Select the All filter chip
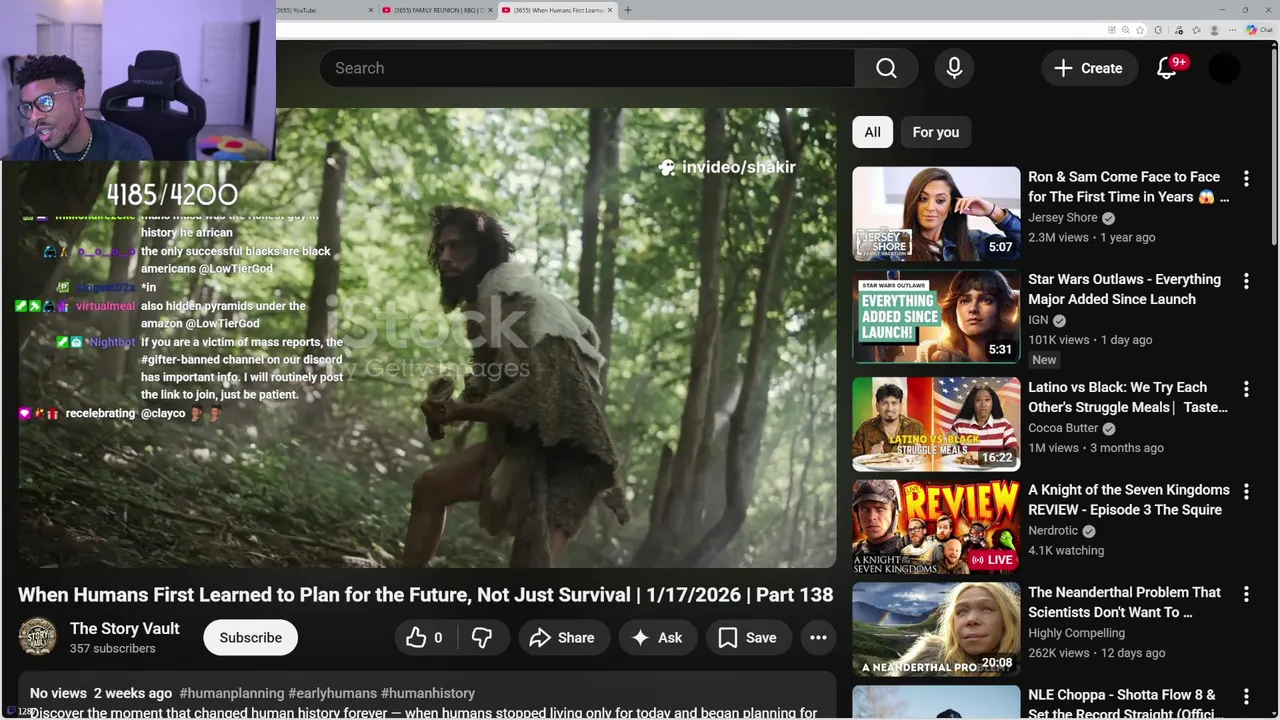The width and height of the screenshot is (1280, 720). [x=872, y=132]
